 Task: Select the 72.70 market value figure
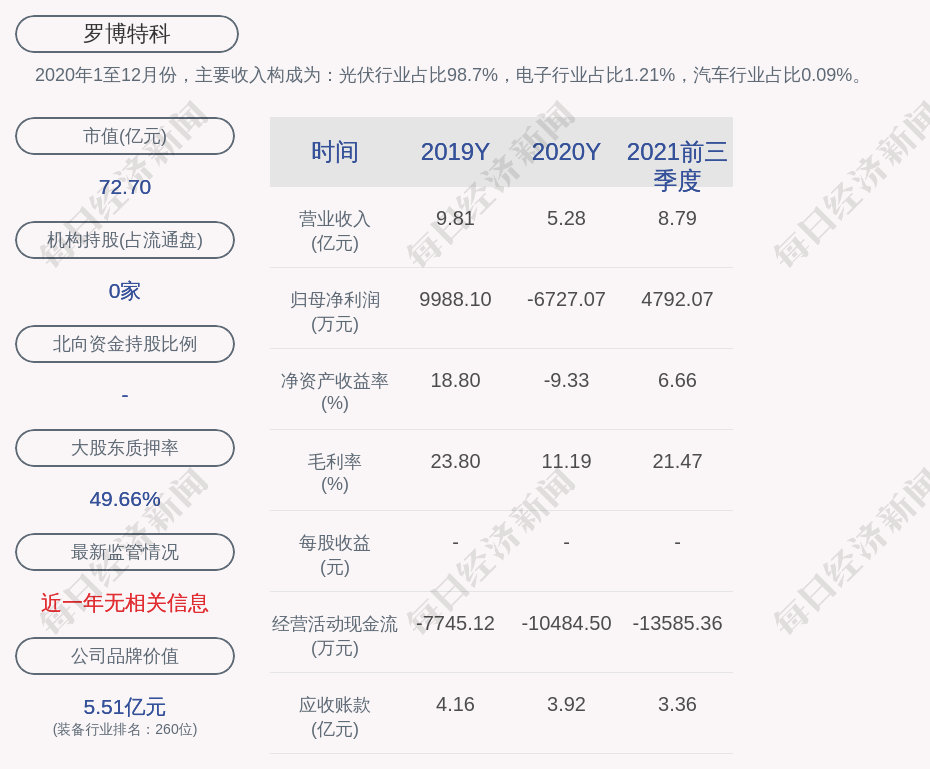(x=124, y=187)
